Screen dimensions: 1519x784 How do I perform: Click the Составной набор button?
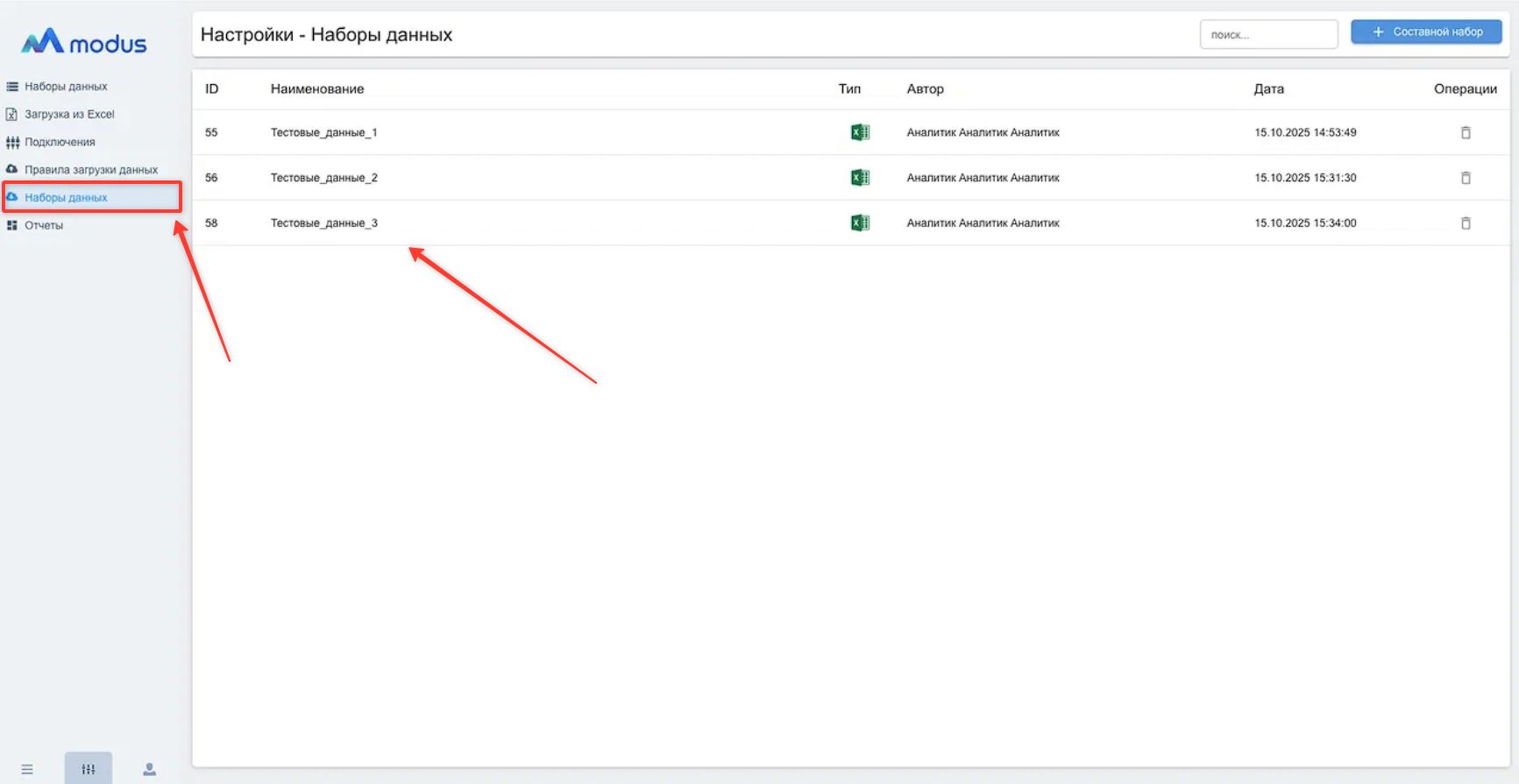point(1426,32)
